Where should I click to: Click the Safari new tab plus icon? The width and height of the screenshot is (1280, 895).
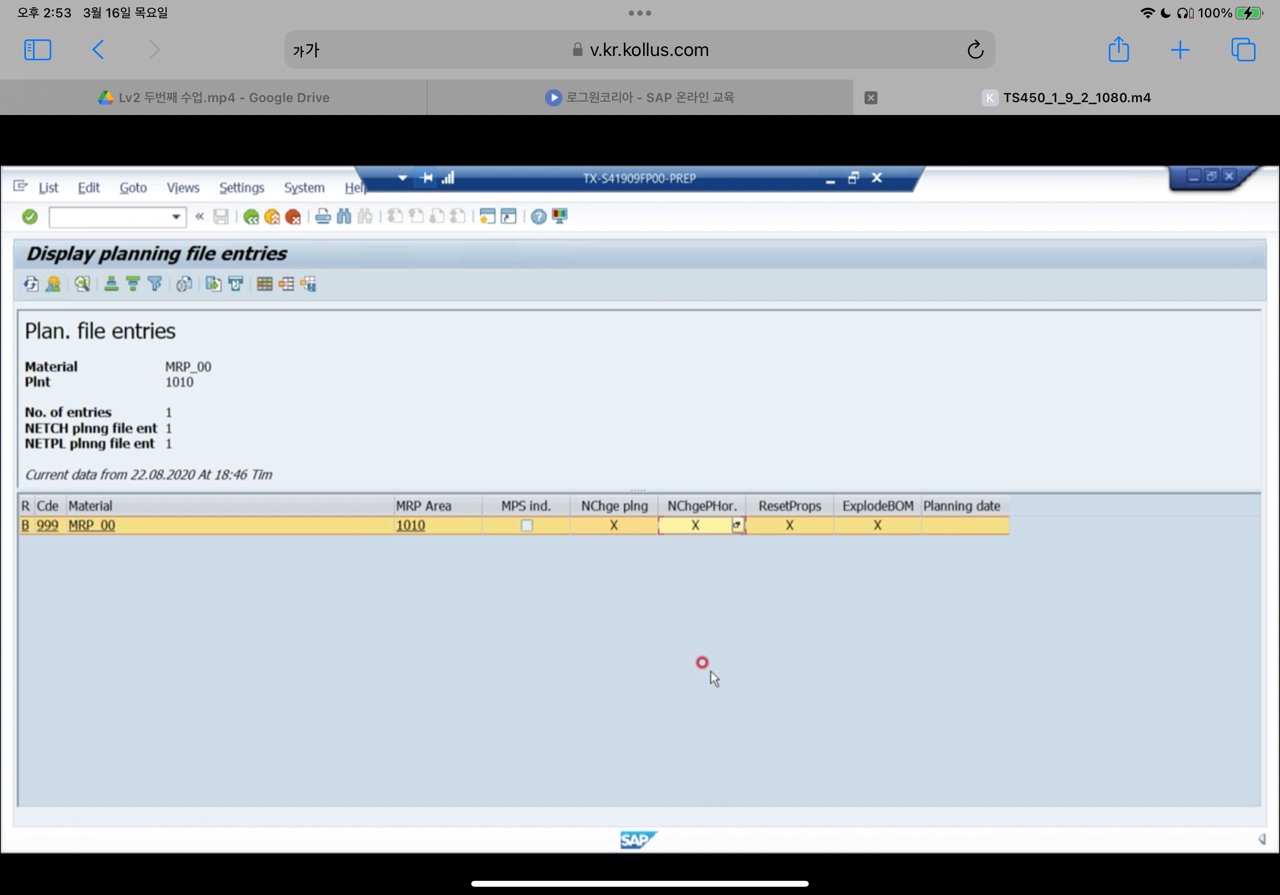1180,50
